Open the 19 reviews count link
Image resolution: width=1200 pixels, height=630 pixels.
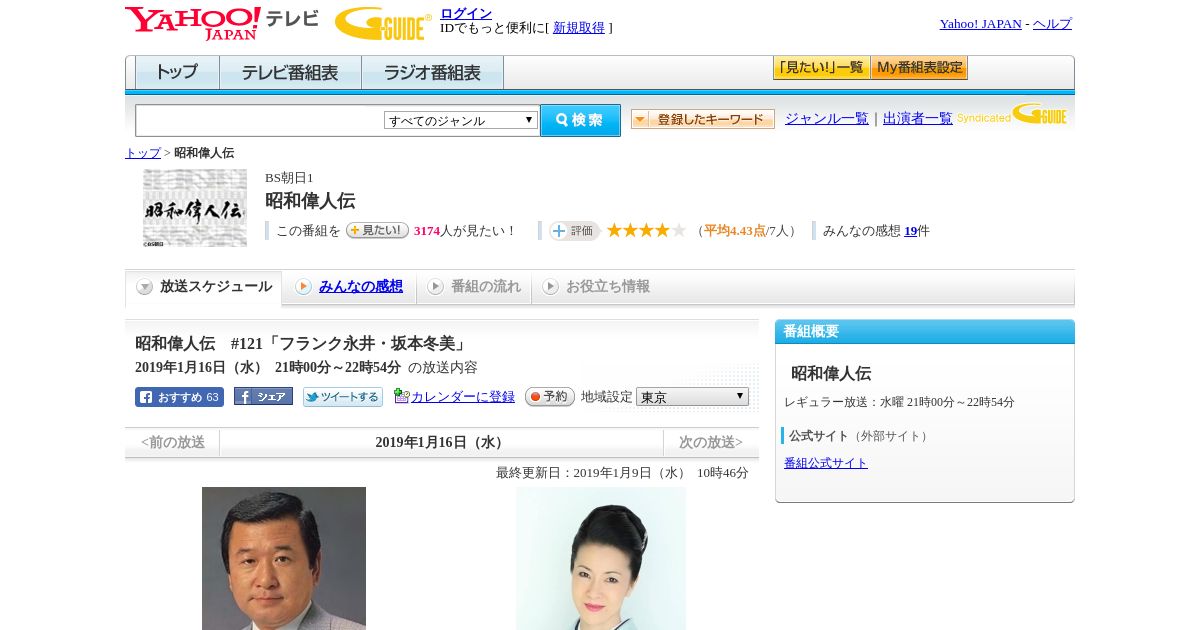click(x=910, y=231)
